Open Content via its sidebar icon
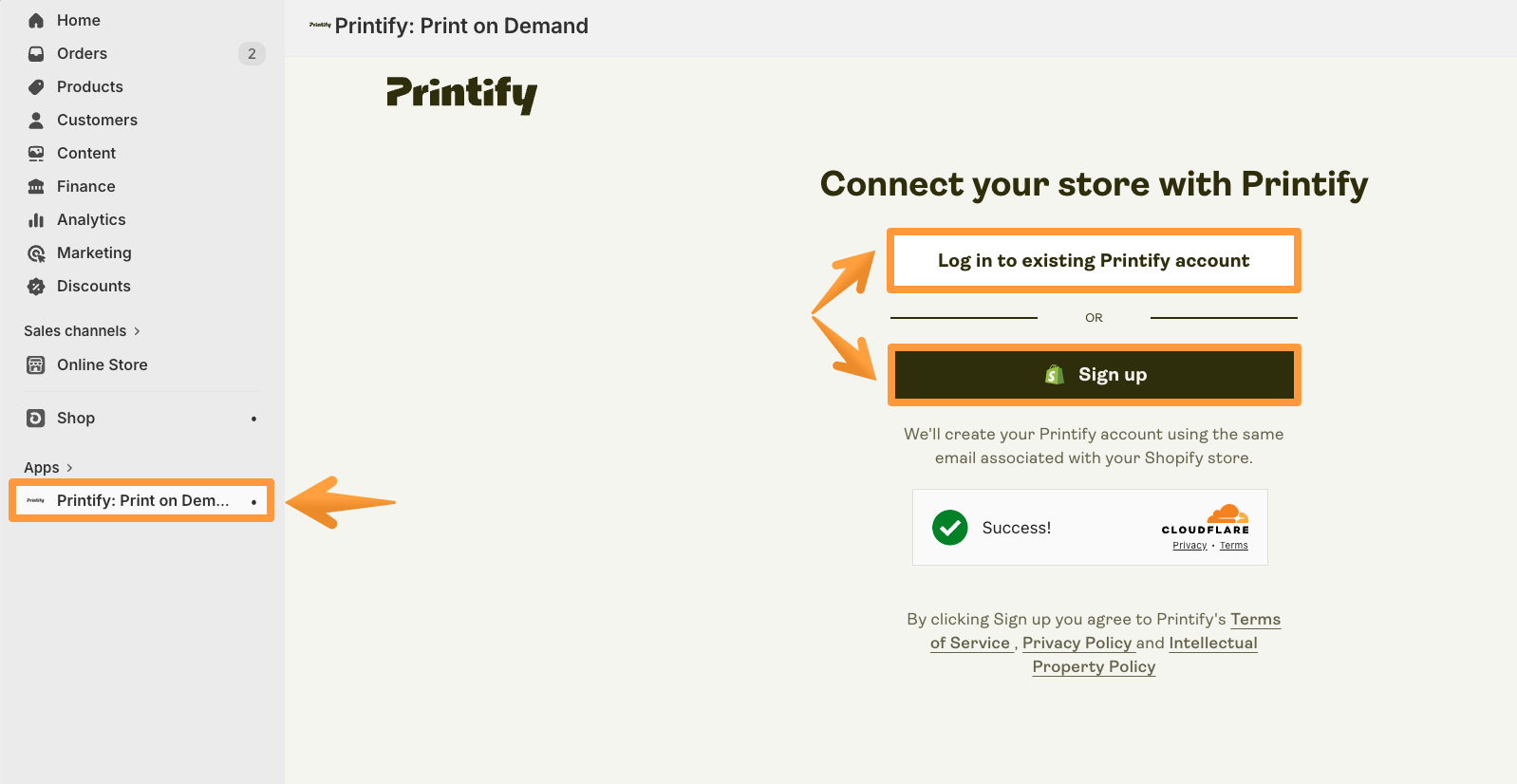This screenshot has width=1517, height=784. click(35, 153)
